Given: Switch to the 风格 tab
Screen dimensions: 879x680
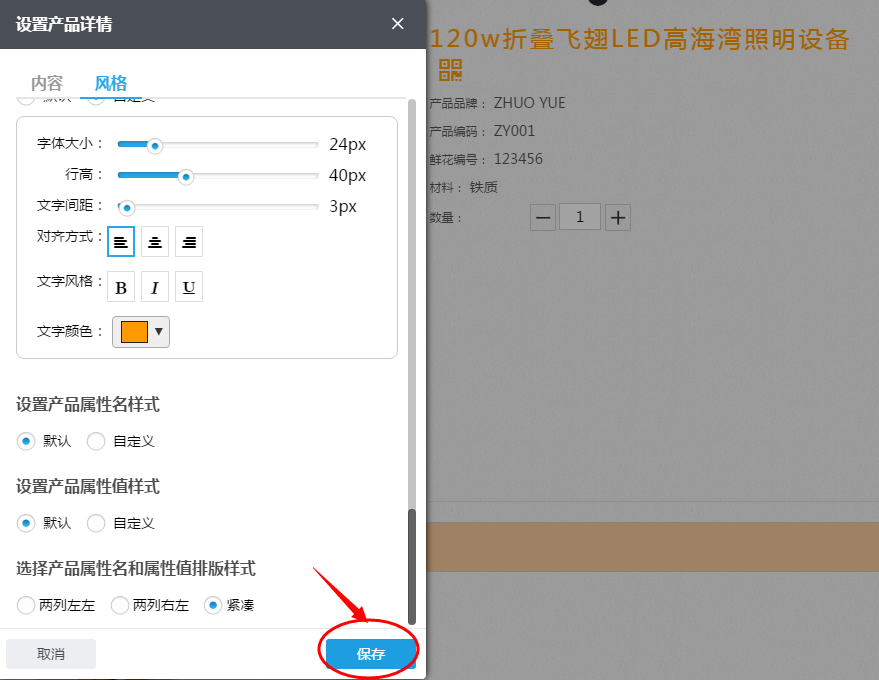Looking at the screenshot, I should 110,84.
